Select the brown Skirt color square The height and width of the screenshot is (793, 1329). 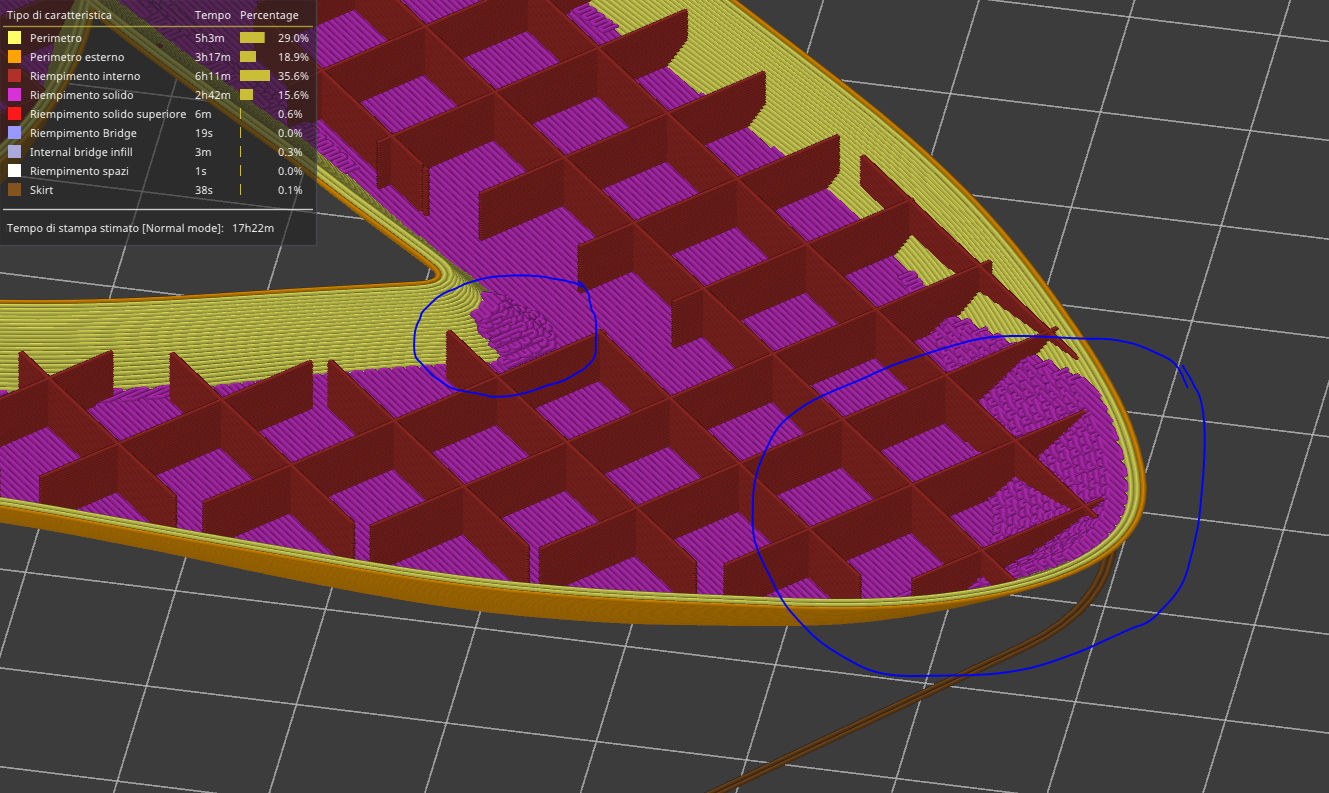[13, 190]
